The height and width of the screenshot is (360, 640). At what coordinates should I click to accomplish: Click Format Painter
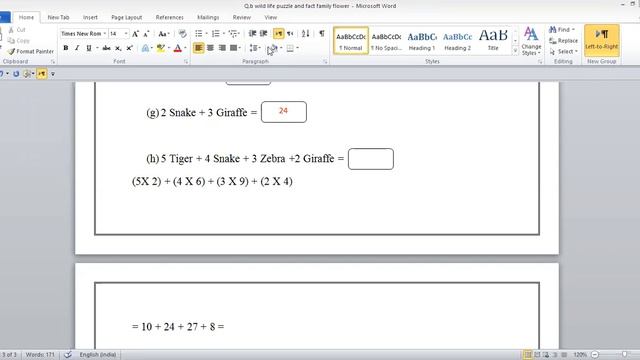click(31, 51)
